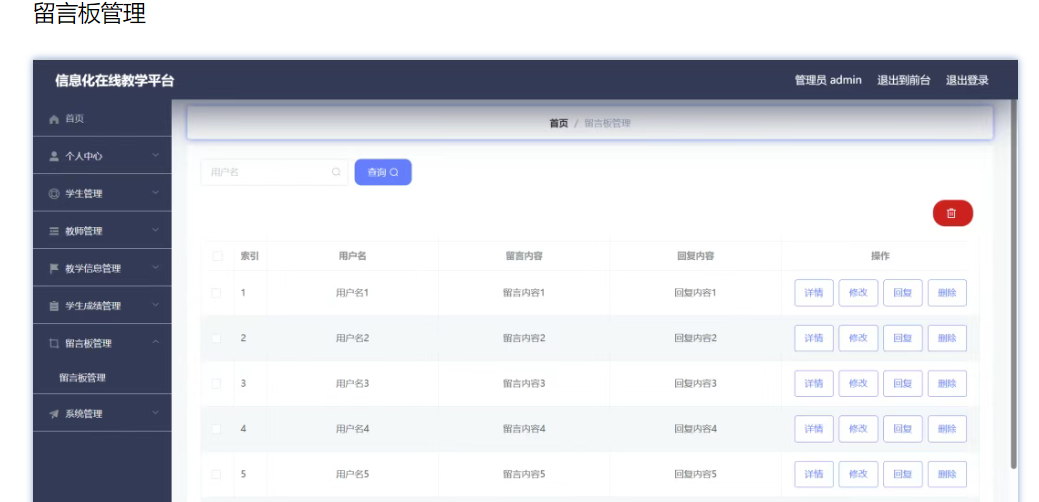
Task: Check the checkbox for row 用户名2
Action: coord(216,338)
